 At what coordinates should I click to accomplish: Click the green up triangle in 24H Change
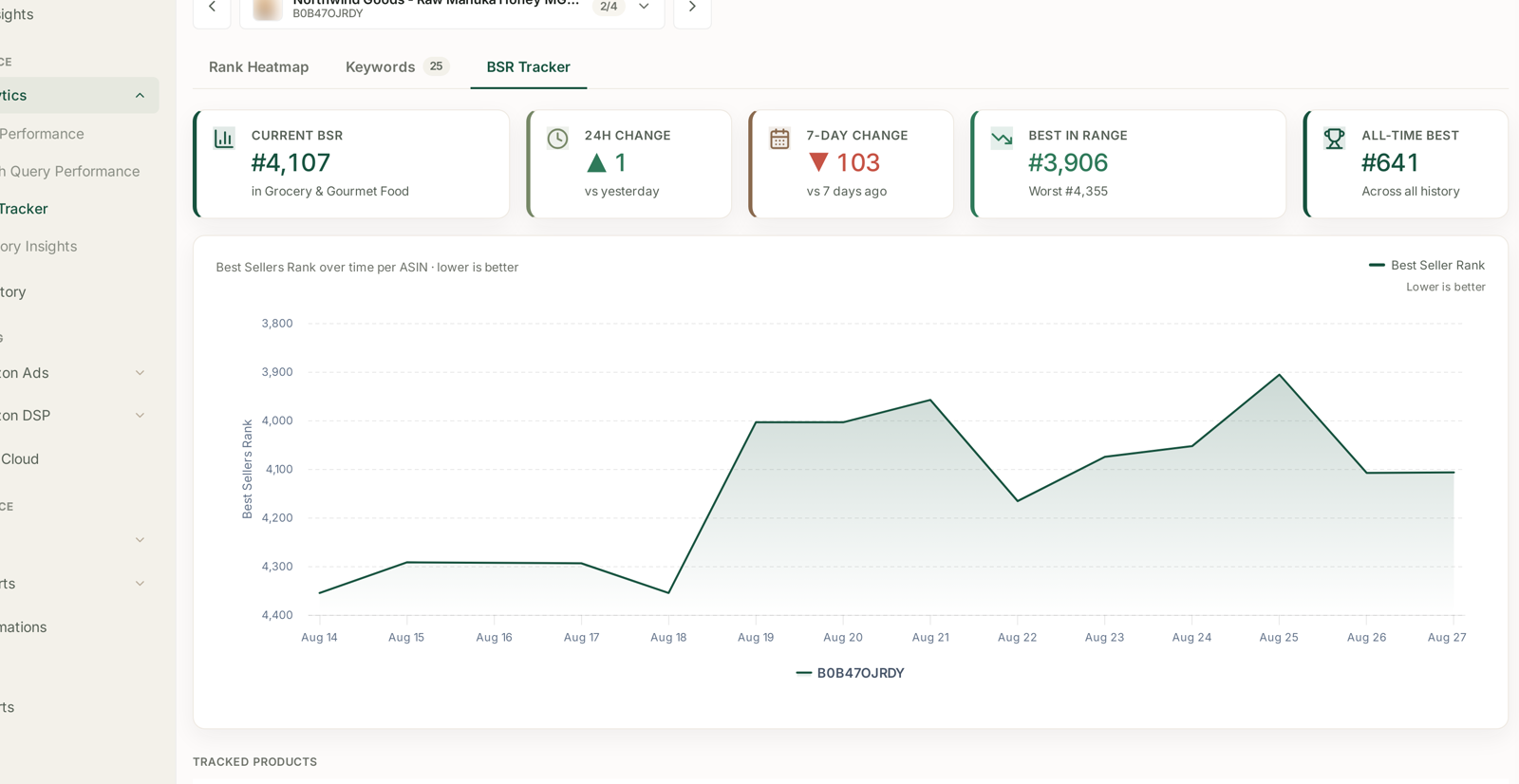[596, 163]
